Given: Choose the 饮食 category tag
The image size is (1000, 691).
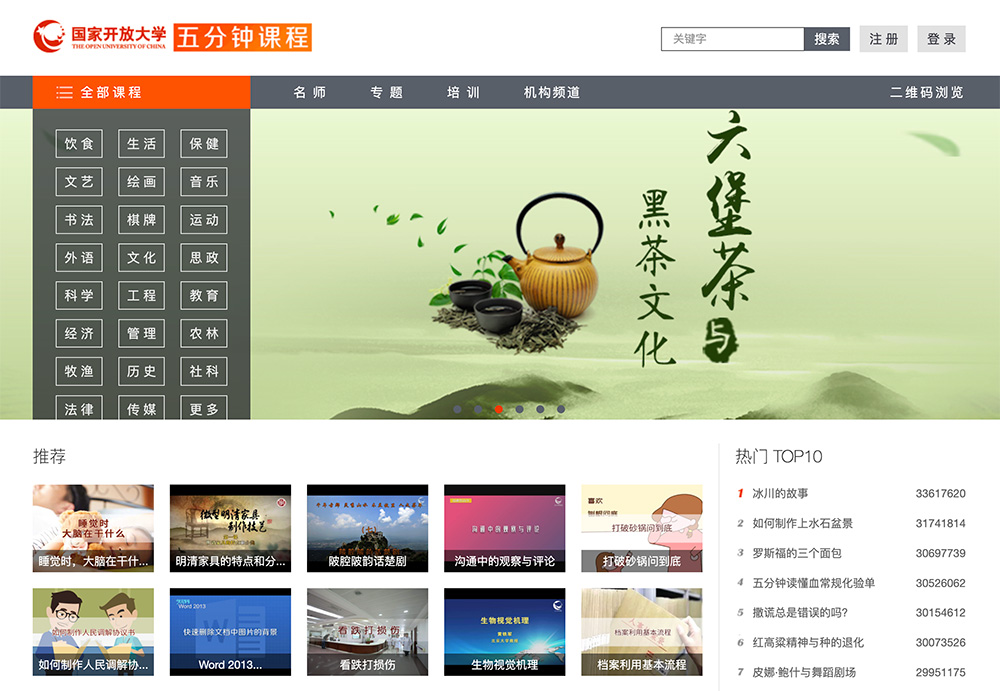Looking at the screenshot, I should pos(79,144).
